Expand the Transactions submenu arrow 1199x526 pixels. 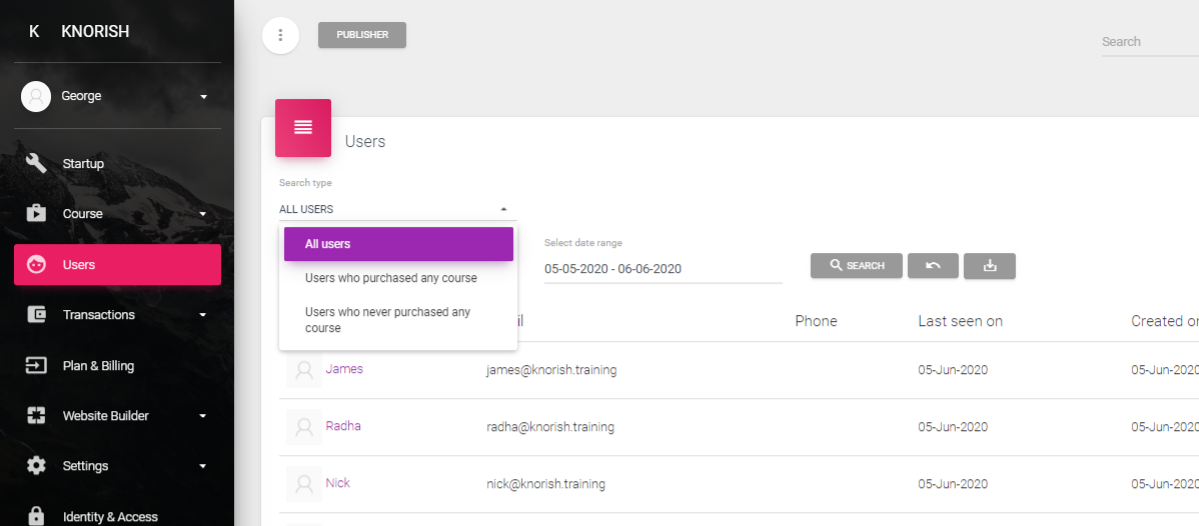[x=203, y=315]
